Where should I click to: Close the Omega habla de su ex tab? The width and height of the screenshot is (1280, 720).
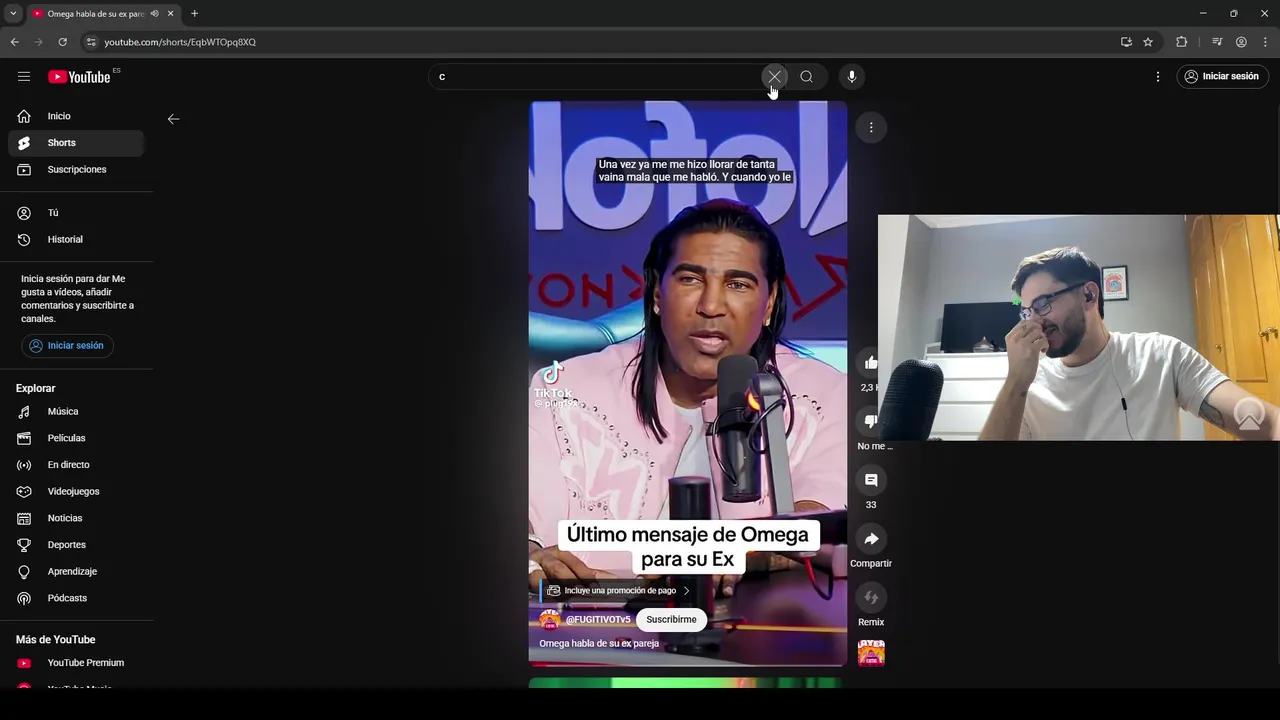170,13
